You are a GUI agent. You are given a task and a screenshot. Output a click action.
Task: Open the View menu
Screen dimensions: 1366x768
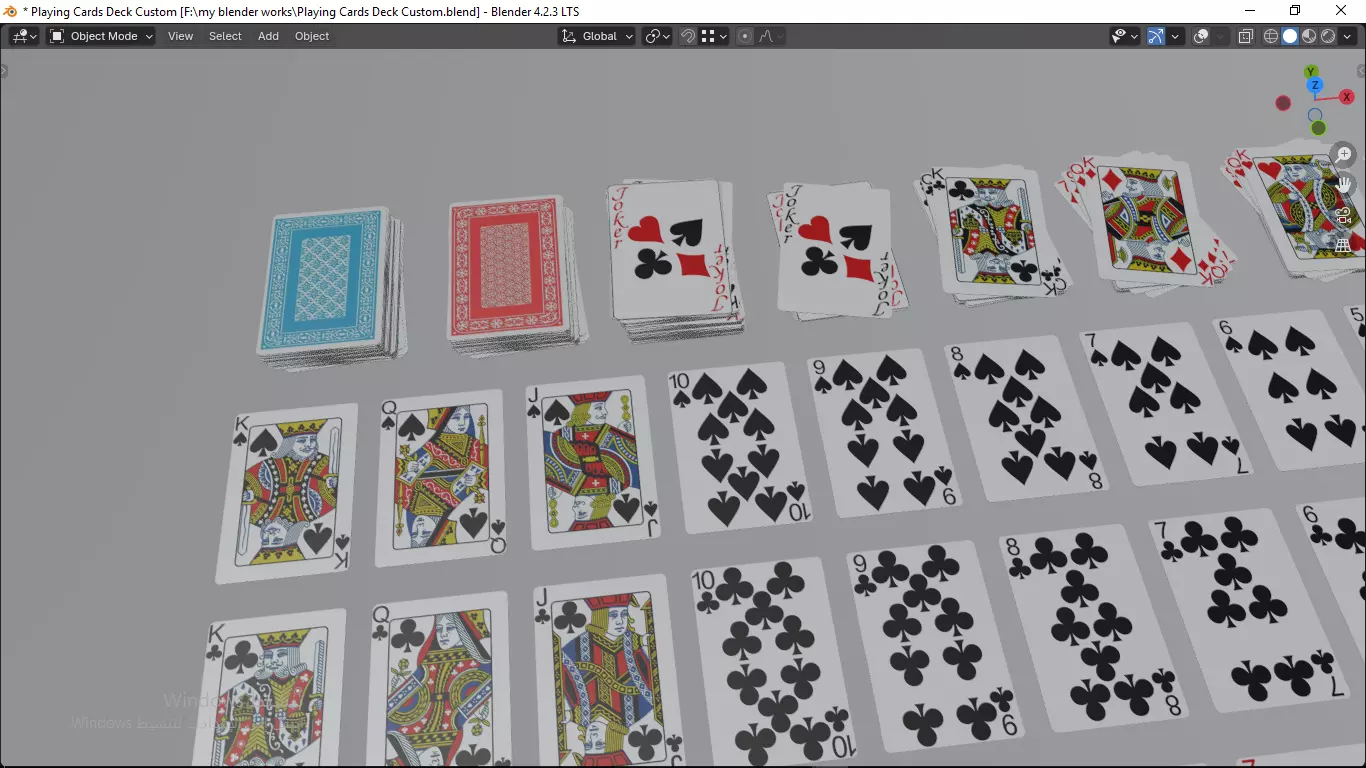(180, 36)
